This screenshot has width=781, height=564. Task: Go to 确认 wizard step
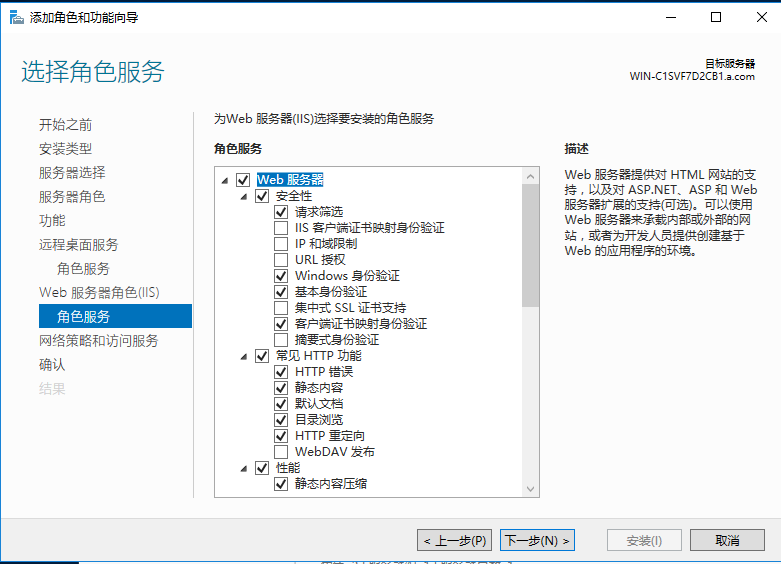(52, 364)
